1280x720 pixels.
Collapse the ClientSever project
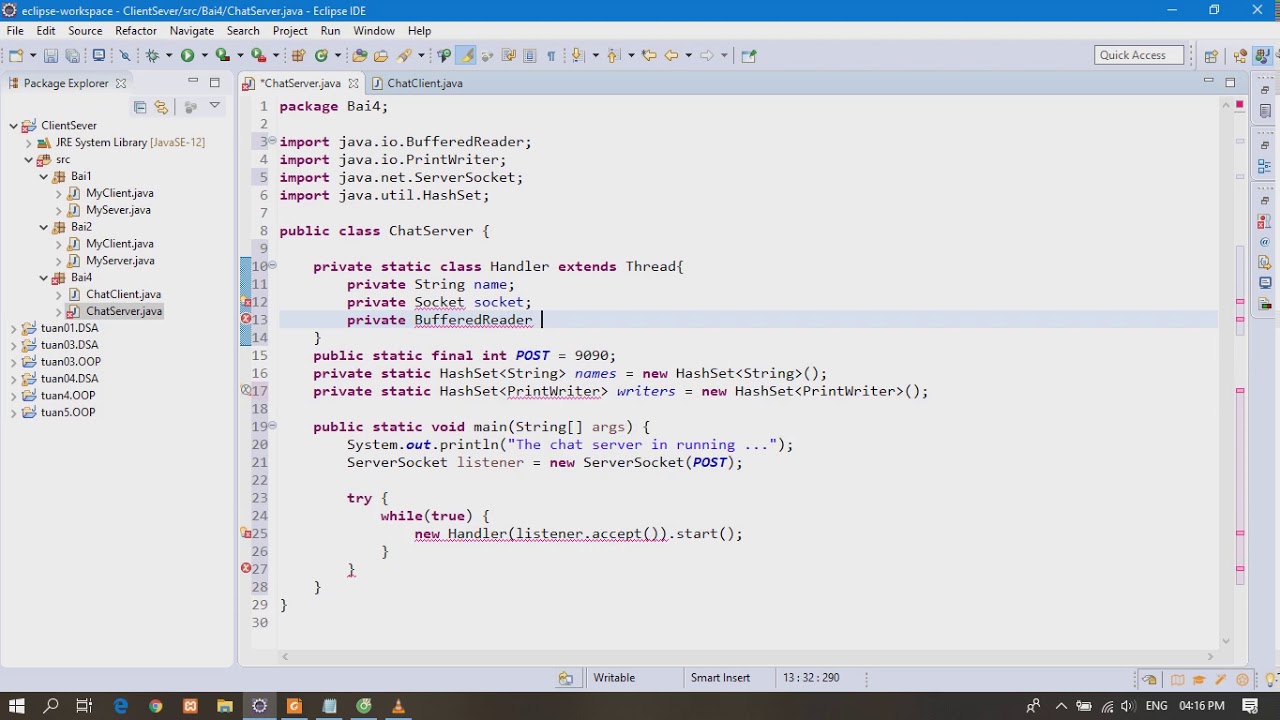13,125
